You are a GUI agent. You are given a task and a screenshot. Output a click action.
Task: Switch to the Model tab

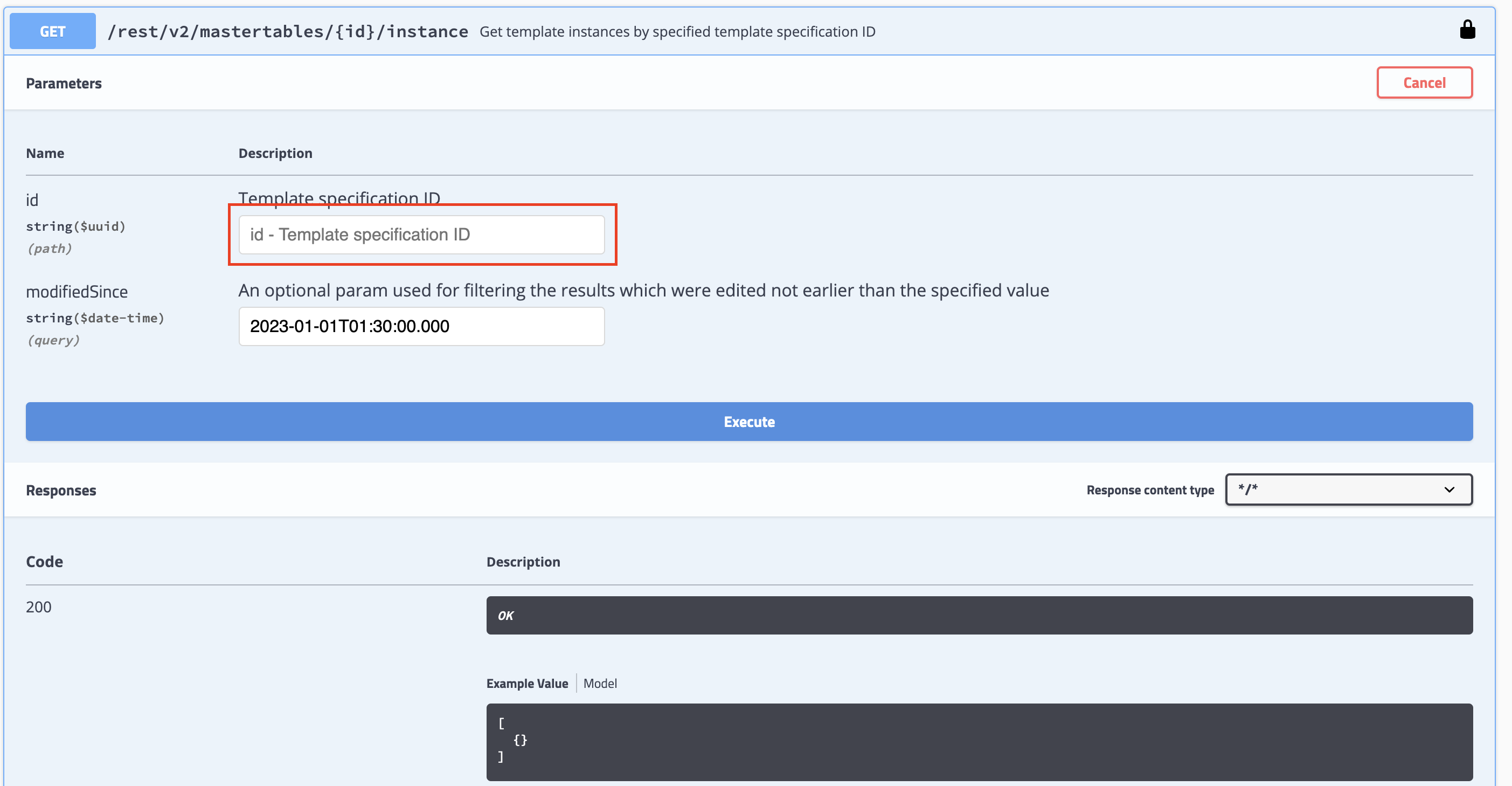(x=599, y=683)
